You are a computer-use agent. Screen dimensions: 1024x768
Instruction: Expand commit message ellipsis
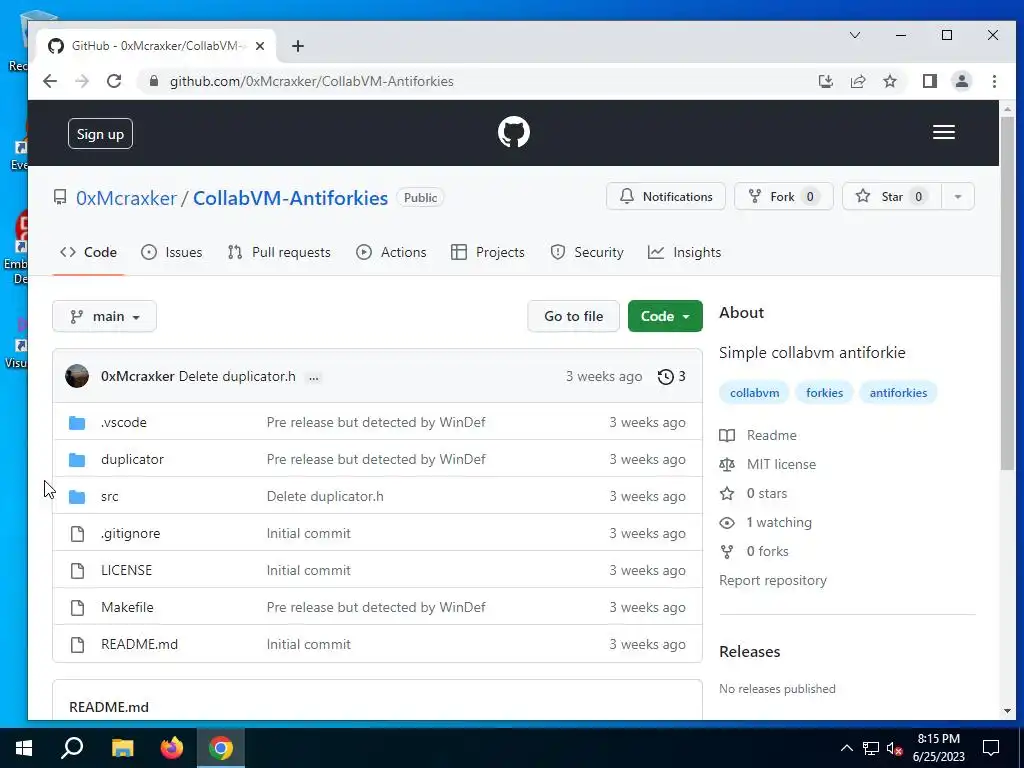pos(313,377)
